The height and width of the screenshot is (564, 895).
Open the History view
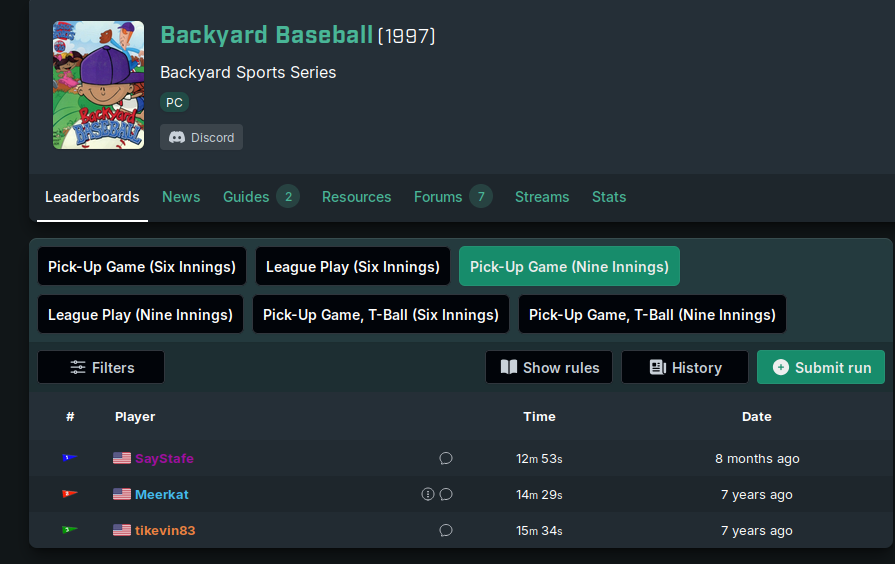pyautogui.click(x=685, y=367)
